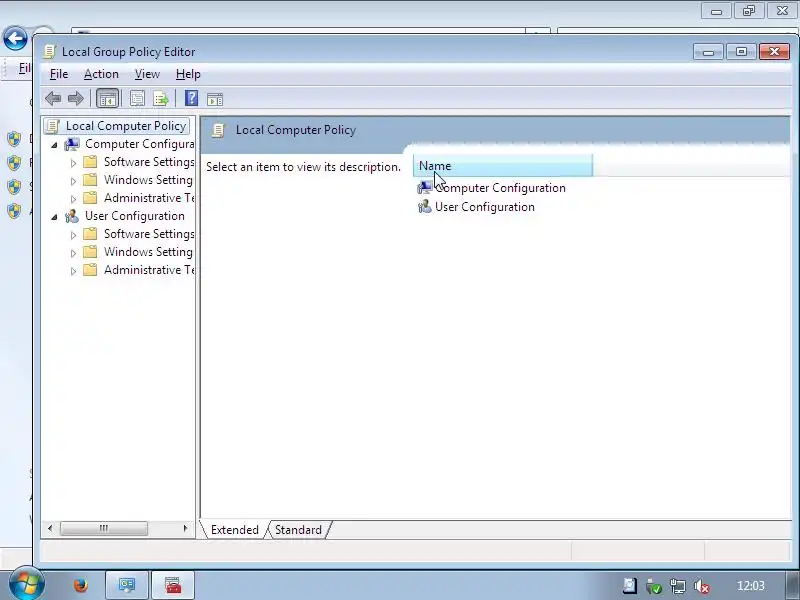Click the muted volume tray icon
Image resolution: width=800 pixels, height=600 pixels.
[x=703, y=586]
